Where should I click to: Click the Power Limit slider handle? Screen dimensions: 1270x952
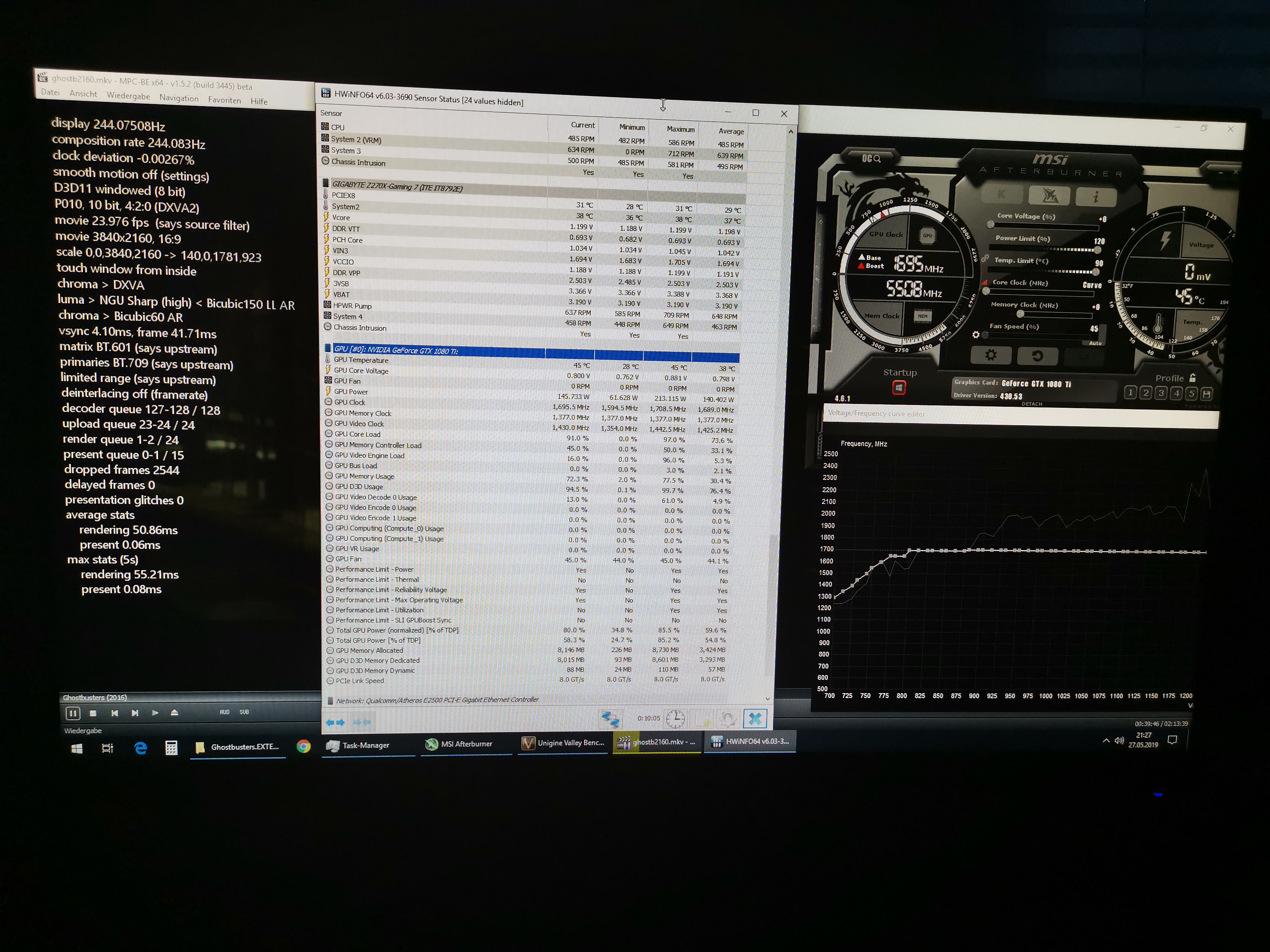[1097, 249]
